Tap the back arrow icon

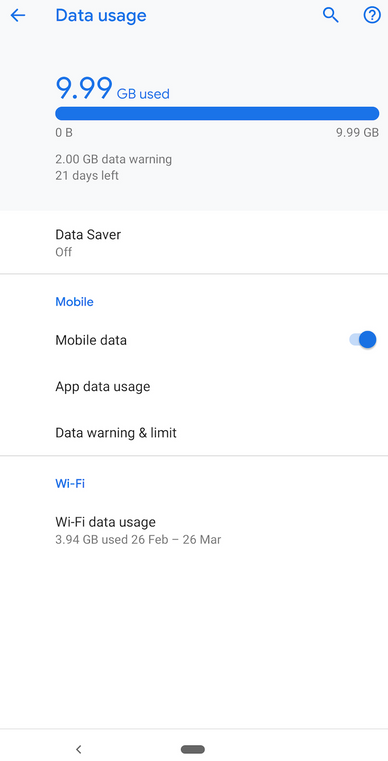(x=18, y=16)
